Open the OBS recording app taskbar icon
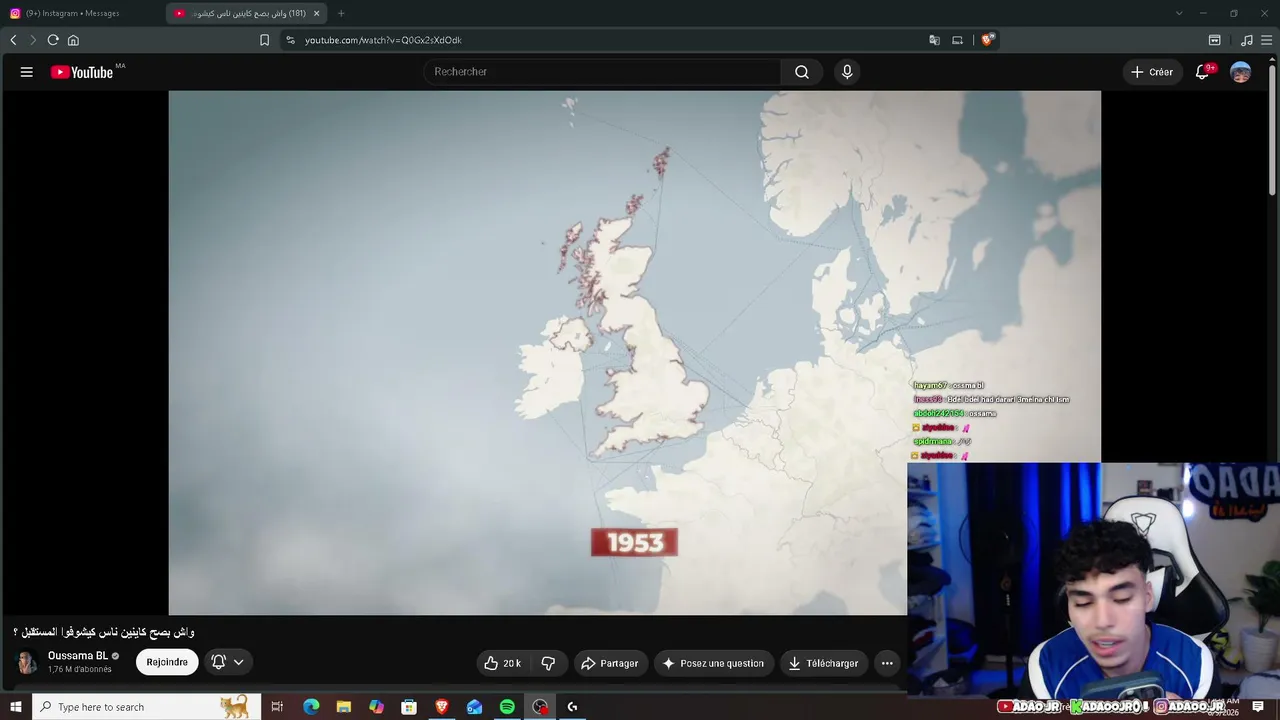 point(540,707)
